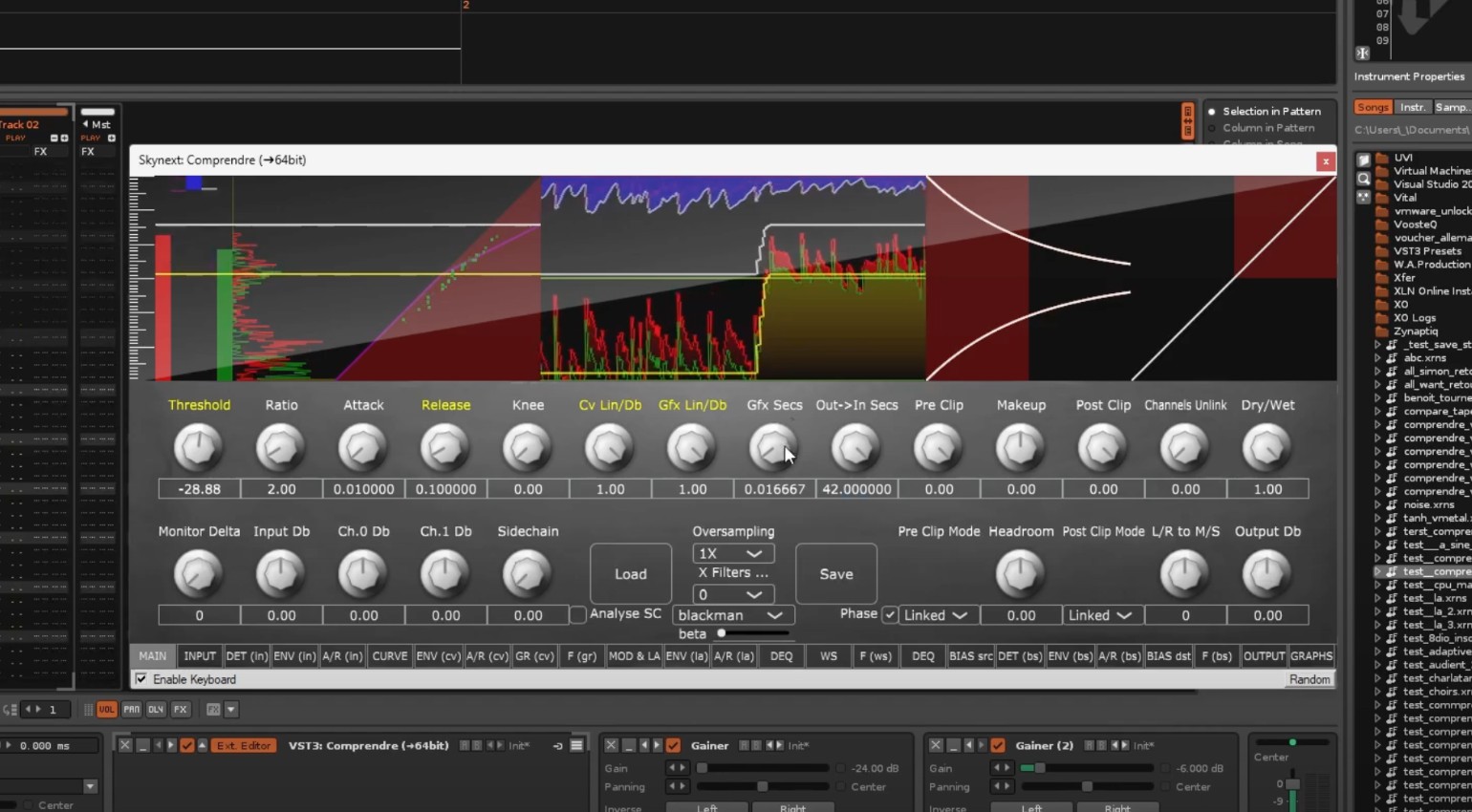Open the Comprendre device menu icon

point(576,745)
